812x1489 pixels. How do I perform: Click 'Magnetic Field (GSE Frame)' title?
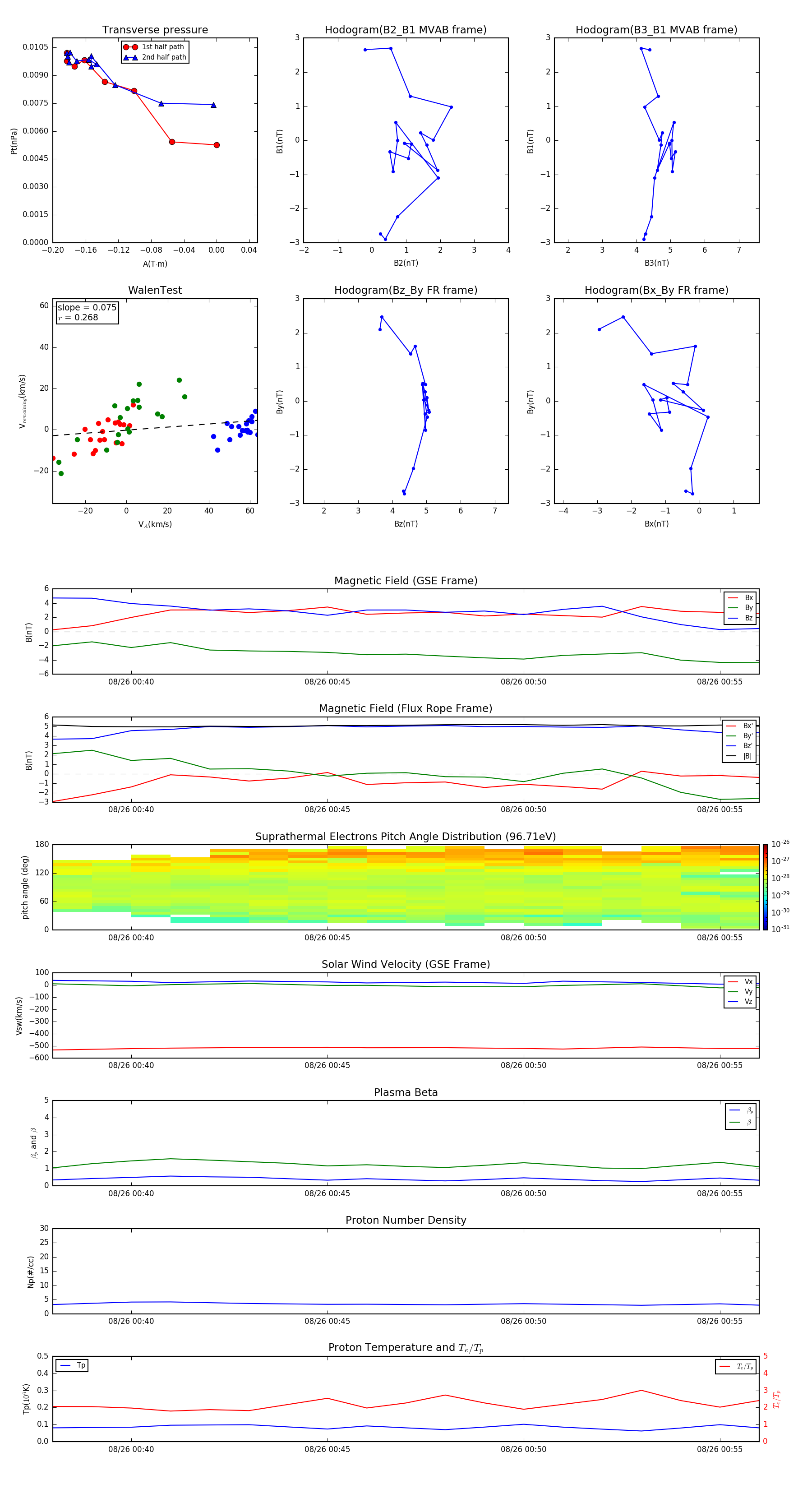click(406, 580)
